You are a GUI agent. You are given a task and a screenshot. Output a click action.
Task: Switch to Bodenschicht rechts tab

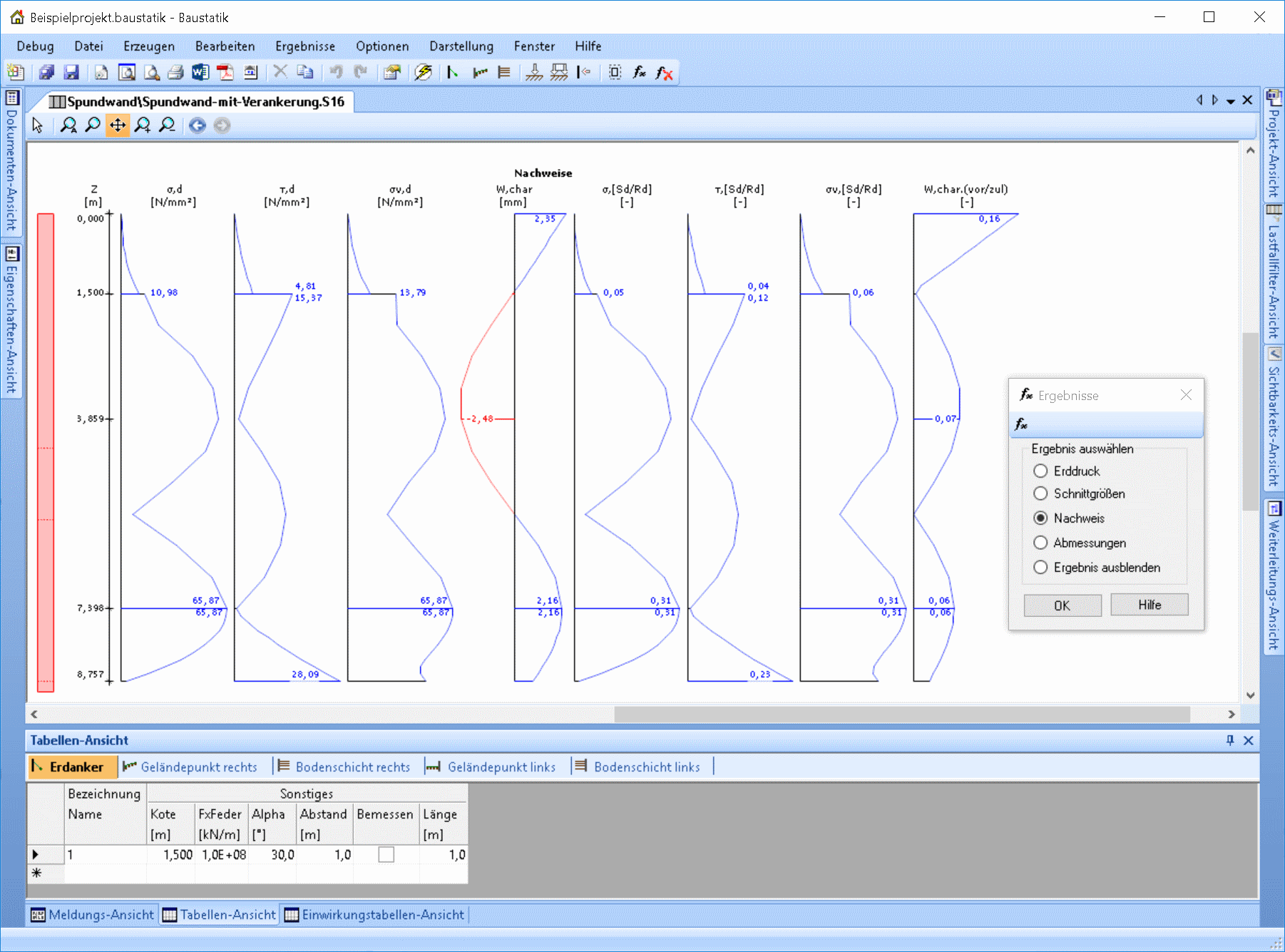point(344,767)
